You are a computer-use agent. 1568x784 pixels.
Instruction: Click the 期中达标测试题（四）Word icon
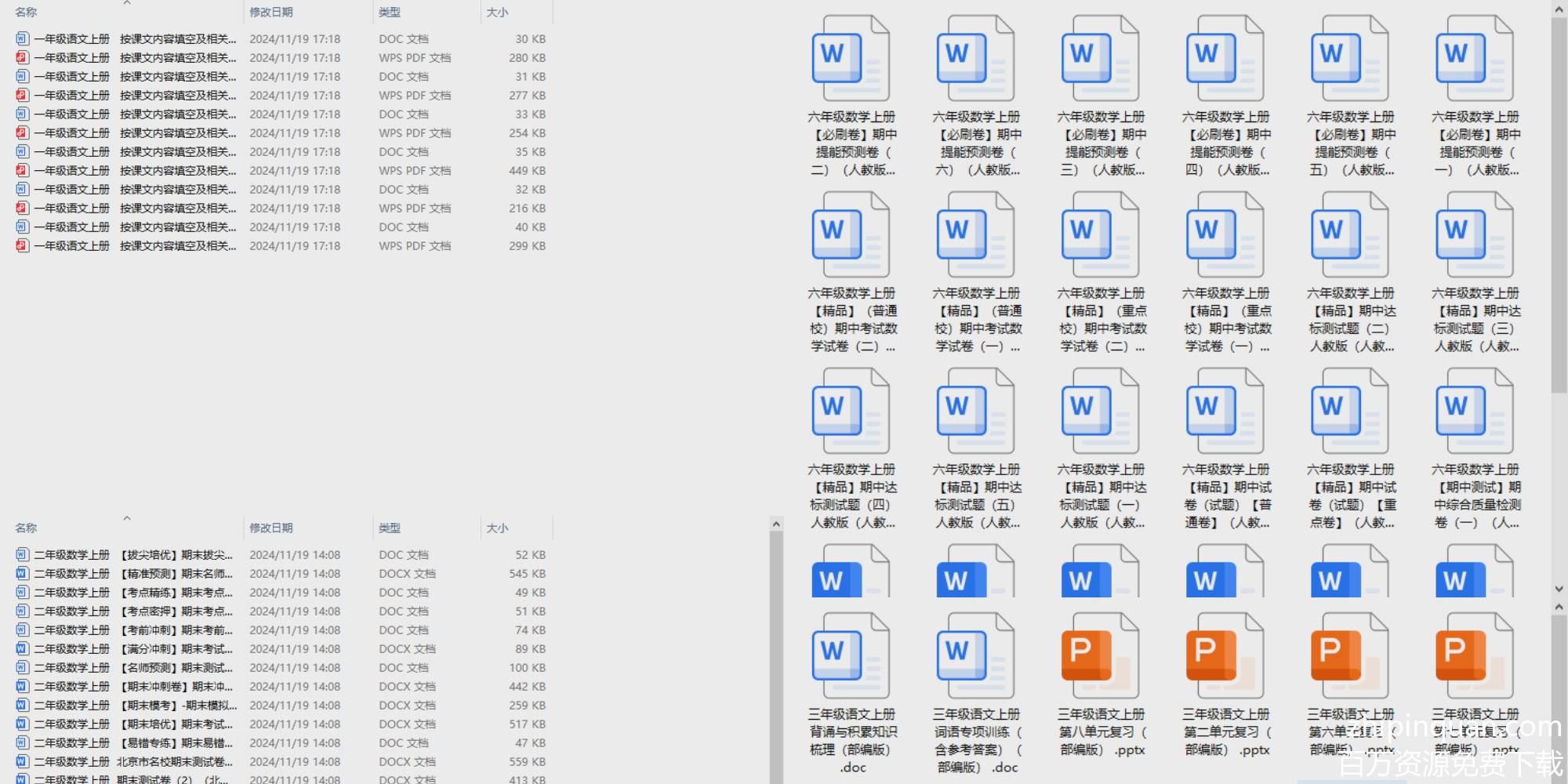pos(851,412)
